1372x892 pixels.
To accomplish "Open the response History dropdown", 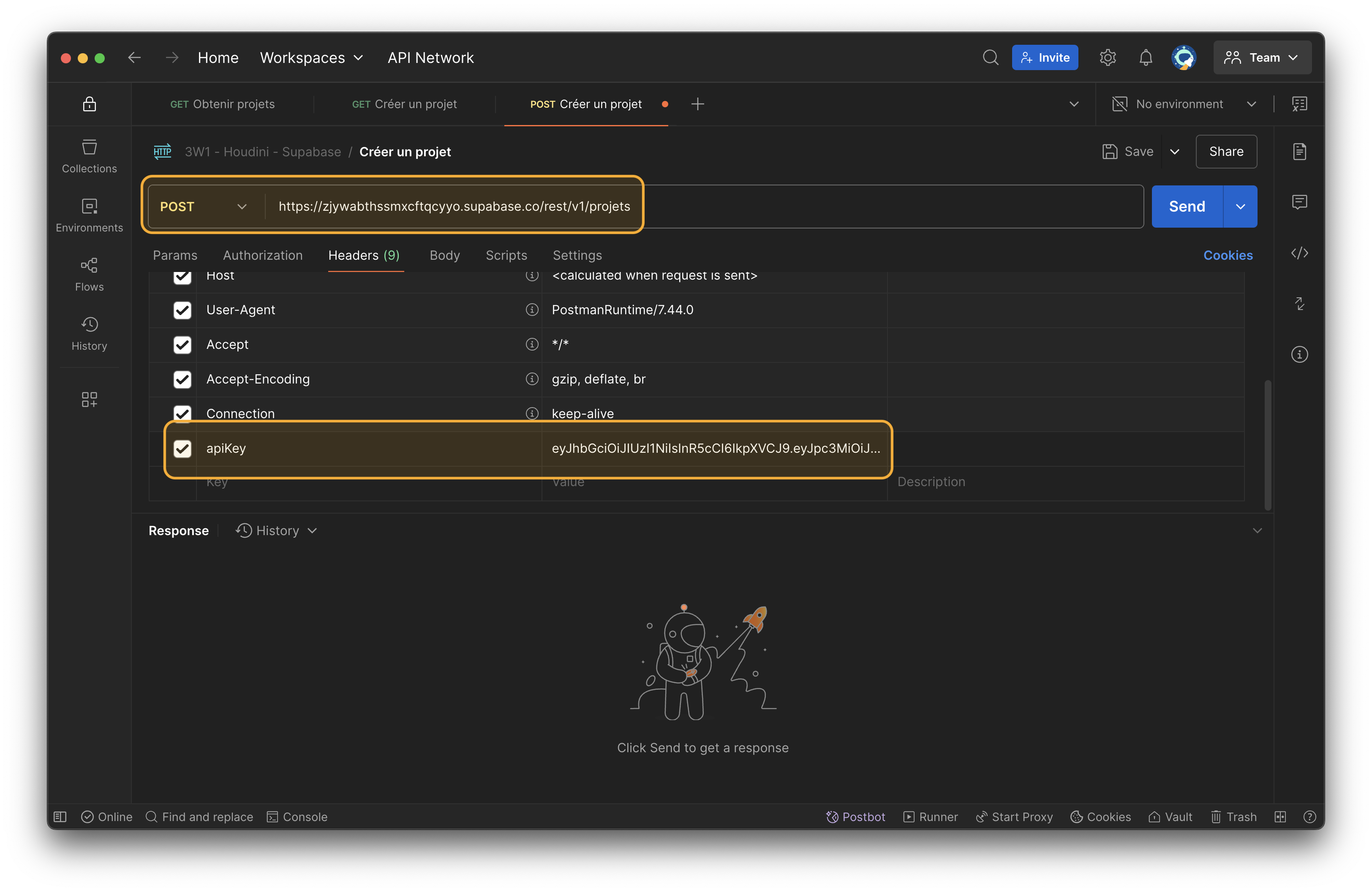I will coord(276,531).
